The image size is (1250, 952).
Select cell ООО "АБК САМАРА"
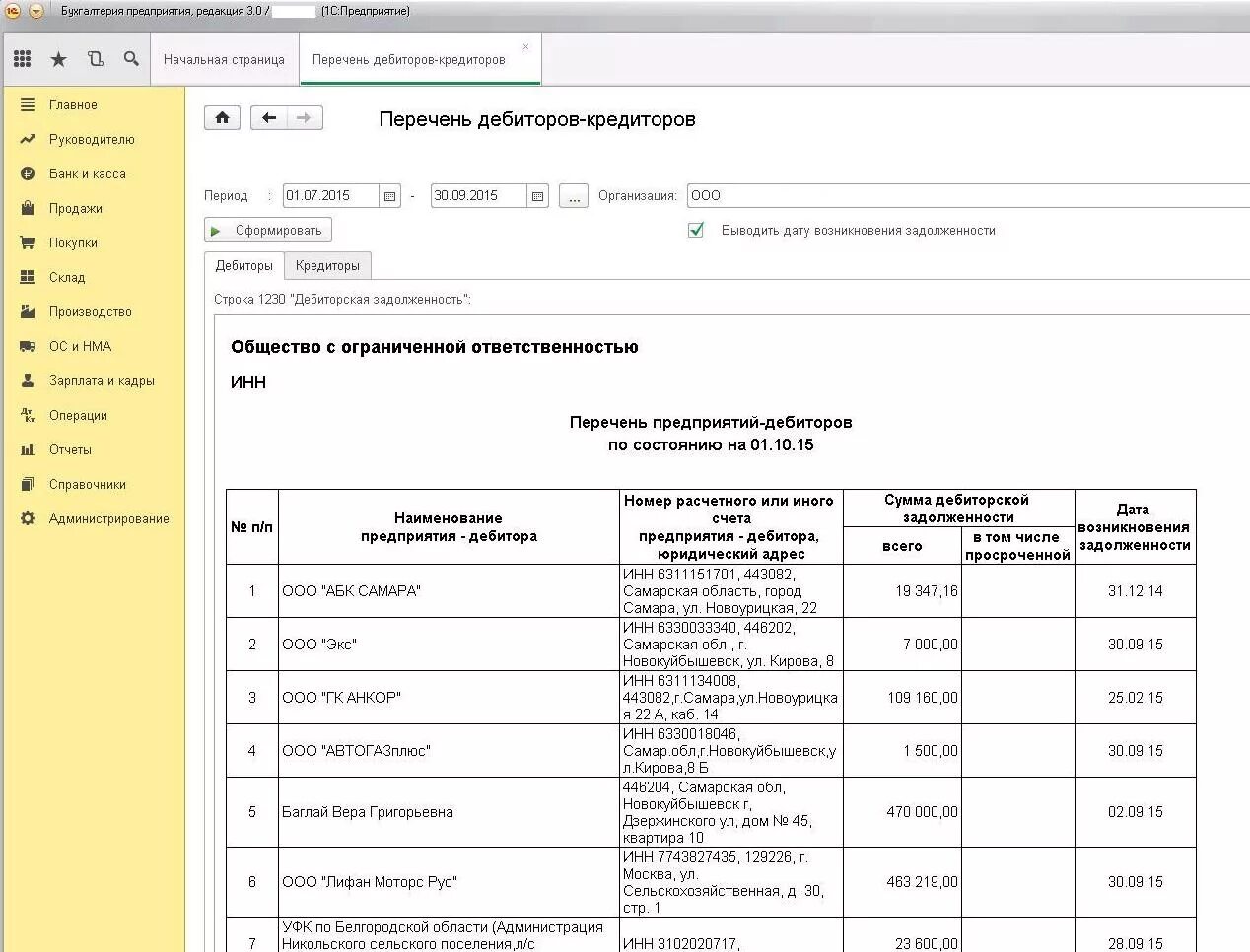[x=449, y=591]
